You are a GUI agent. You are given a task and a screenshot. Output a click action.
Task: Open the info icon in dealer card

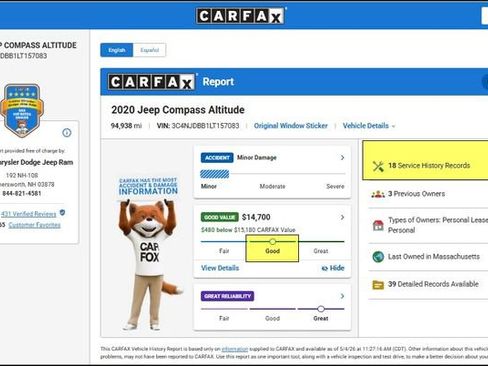(67, 133)
